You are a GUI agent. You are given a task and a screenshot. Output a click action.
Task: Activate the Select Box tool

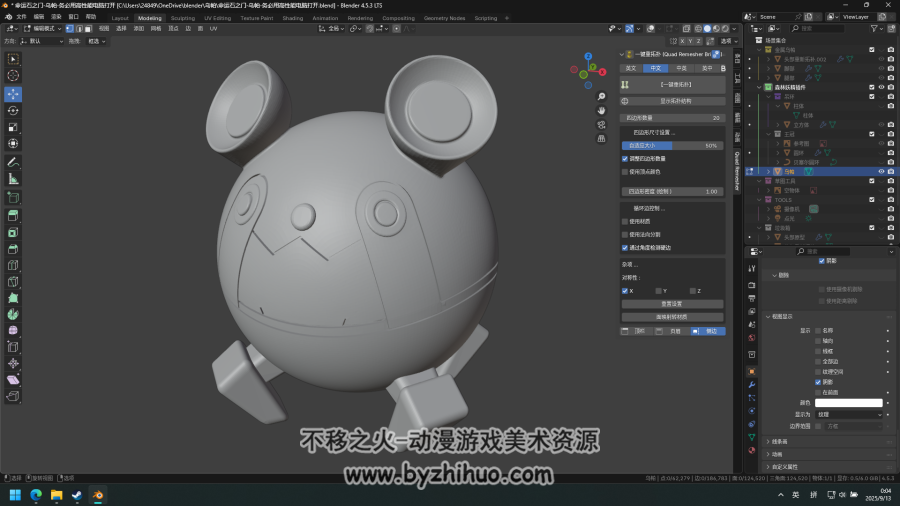(x=13, y=59)
